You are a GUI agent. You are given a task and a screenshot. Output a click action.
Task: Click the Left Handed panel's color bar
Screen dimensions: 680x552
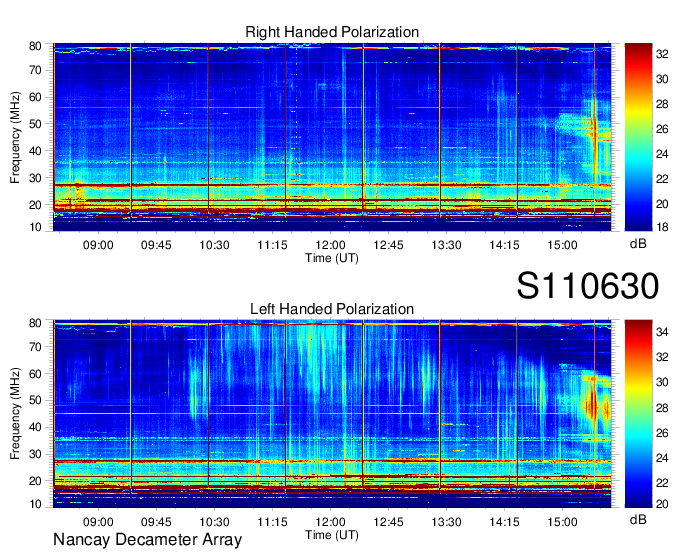pyautogui.click(x=638, y=414)
